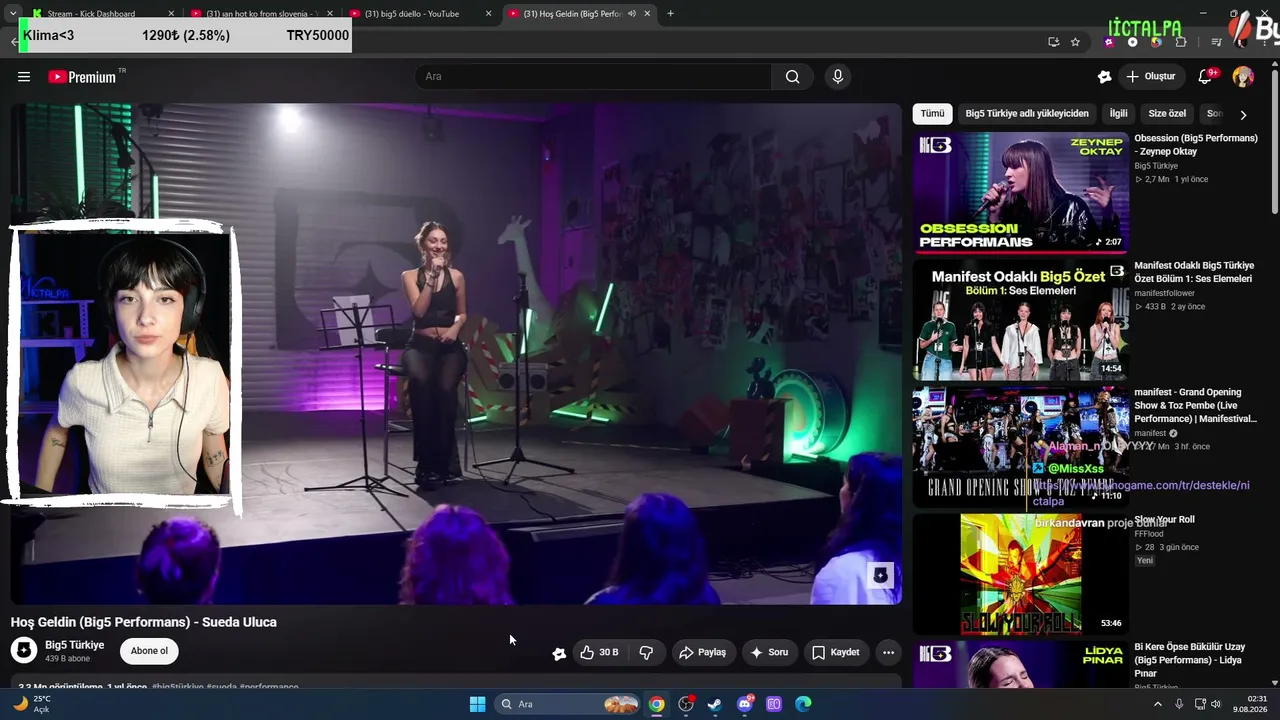This screenshot has height=720, width=1280.
Task: Open Discord from the taskbar
Action: pyautogui.click(x=744, y=704)
